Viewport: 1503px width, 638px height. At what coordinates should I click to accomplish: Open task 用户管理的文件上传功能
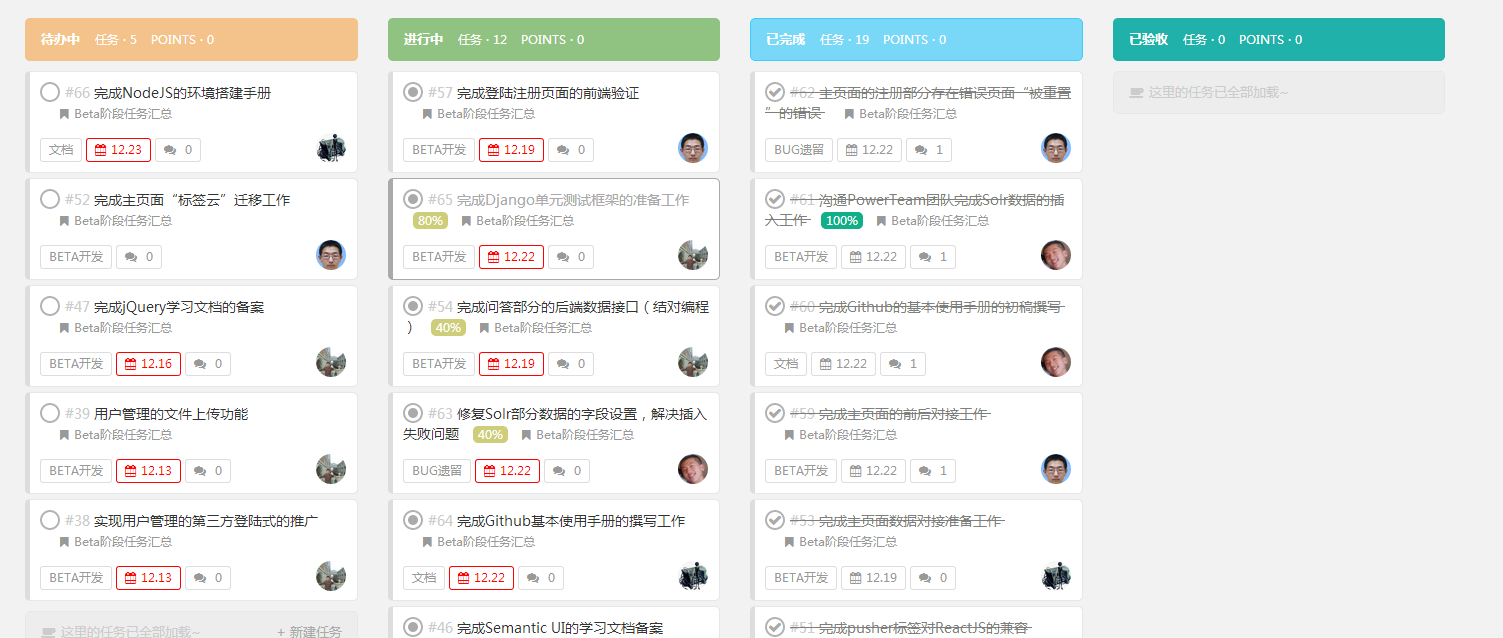tap(171, 414)
